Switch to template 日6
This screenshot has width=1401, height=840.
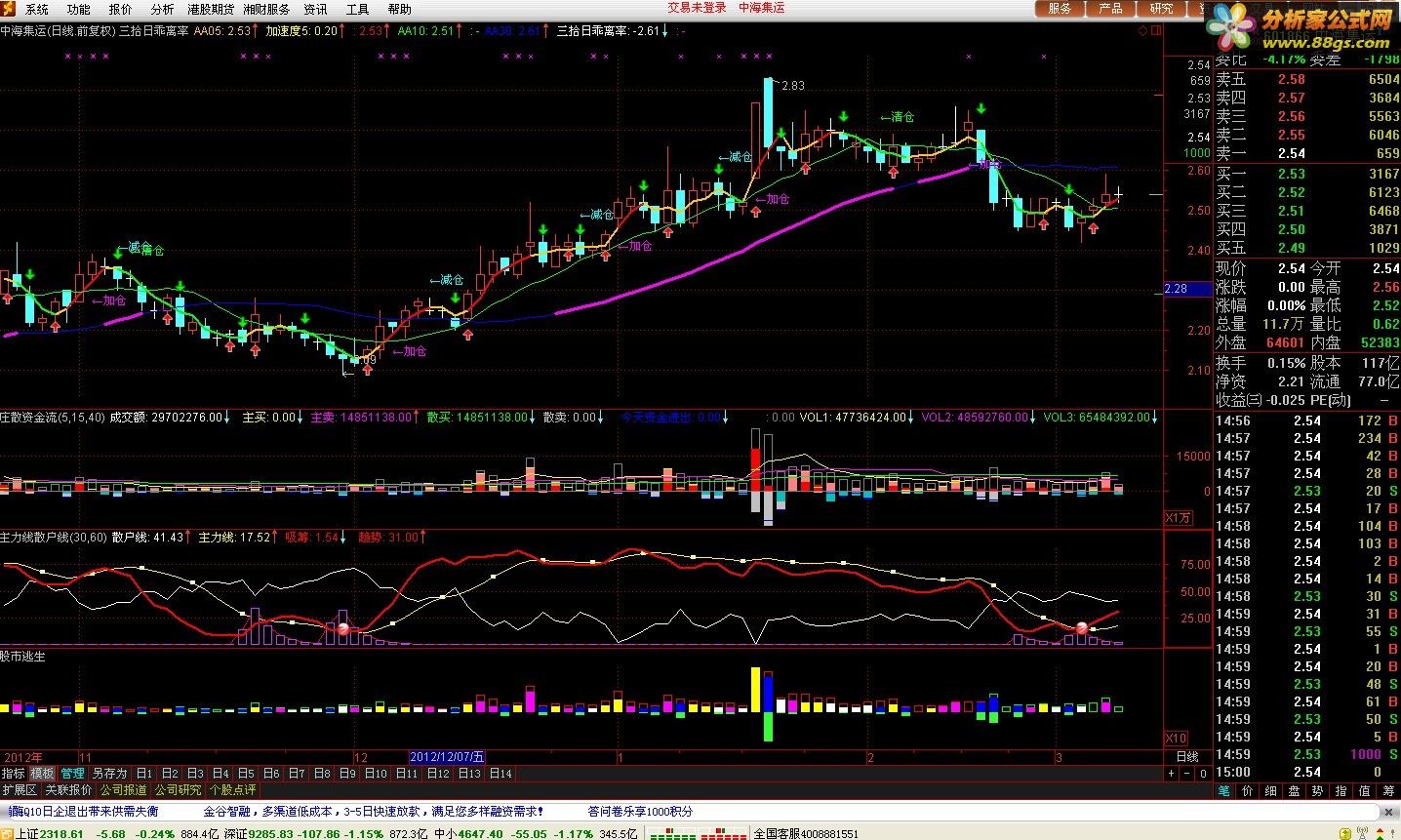(270, 774)
